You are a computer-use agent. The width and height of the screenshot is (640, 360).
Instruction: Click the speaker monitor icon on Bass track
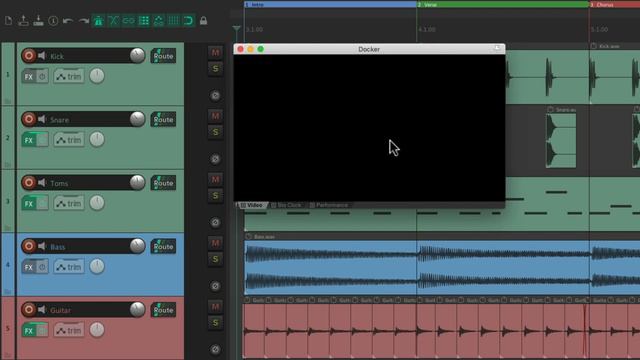tap(42, 246)
